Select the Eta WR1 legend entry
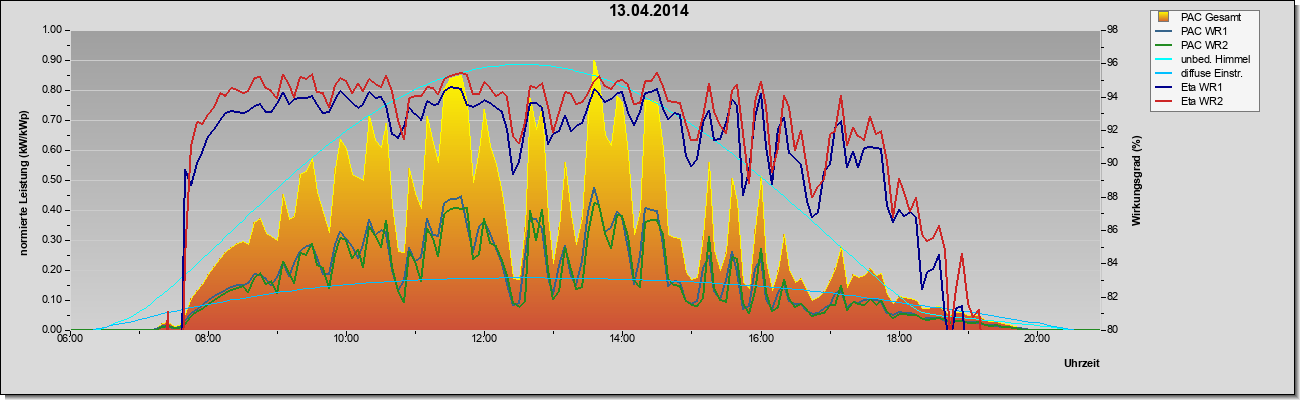This screenshot has width=1300, height=400. click(x=1202, y=87)
